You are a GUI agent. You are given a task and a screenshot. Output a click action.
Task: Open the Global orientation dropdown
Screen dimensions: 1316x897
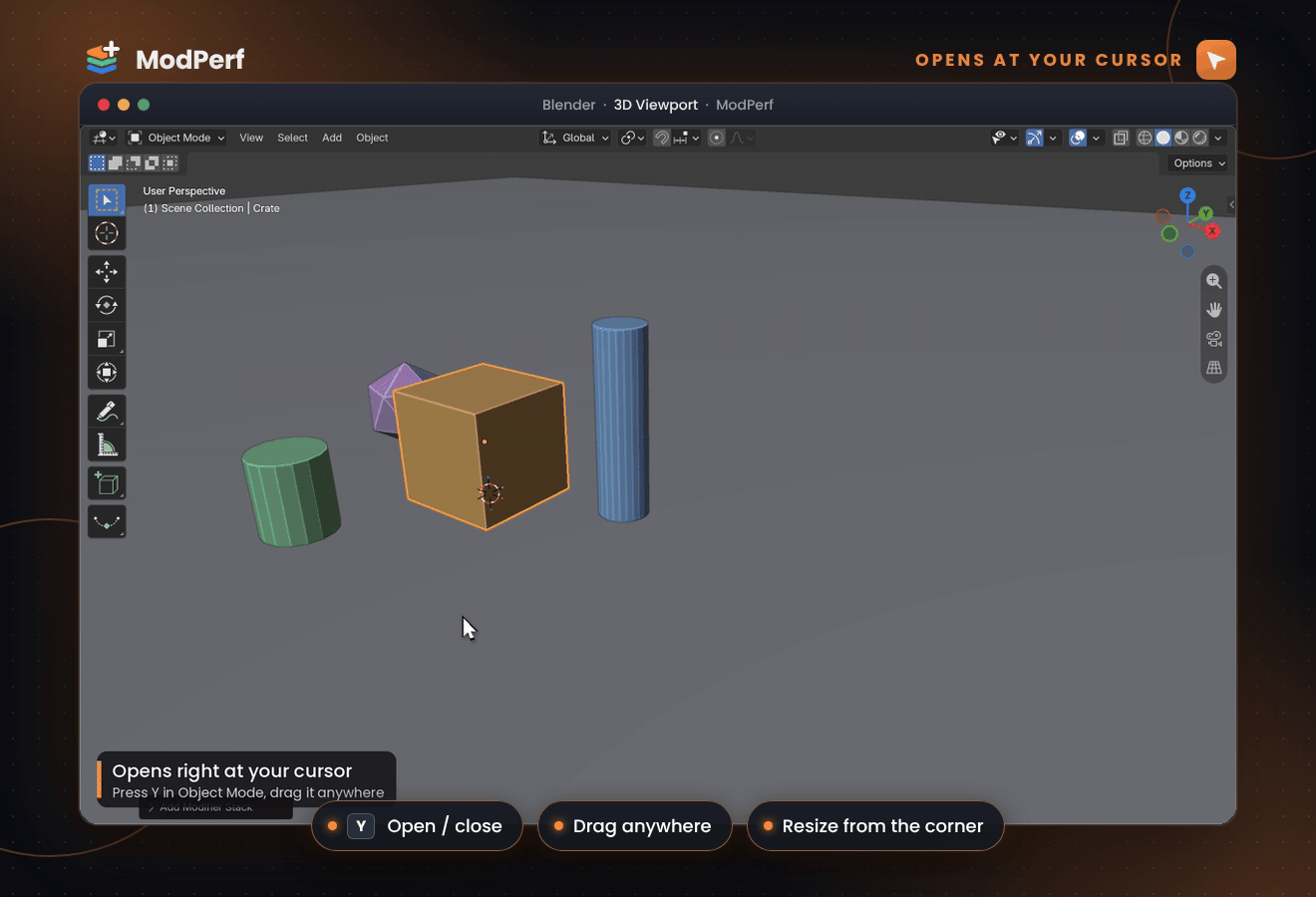pyautogui.click(x=575, y=138)
